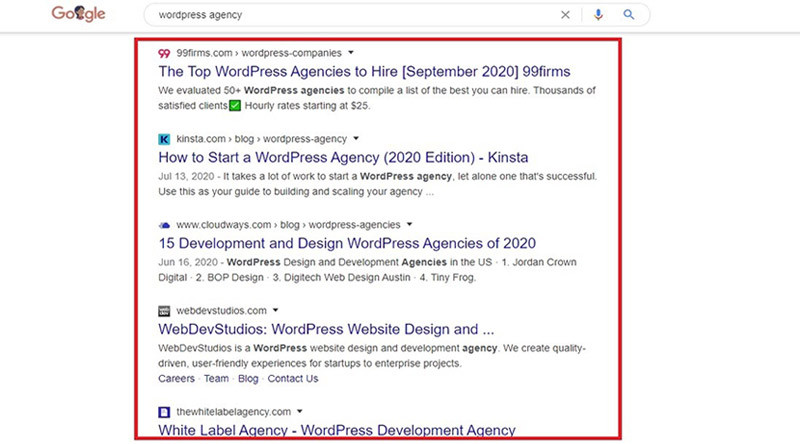Screen dimensions: 800x444
Task: Click the WebDevStudios favicon
Action: (x=164, y=311)
